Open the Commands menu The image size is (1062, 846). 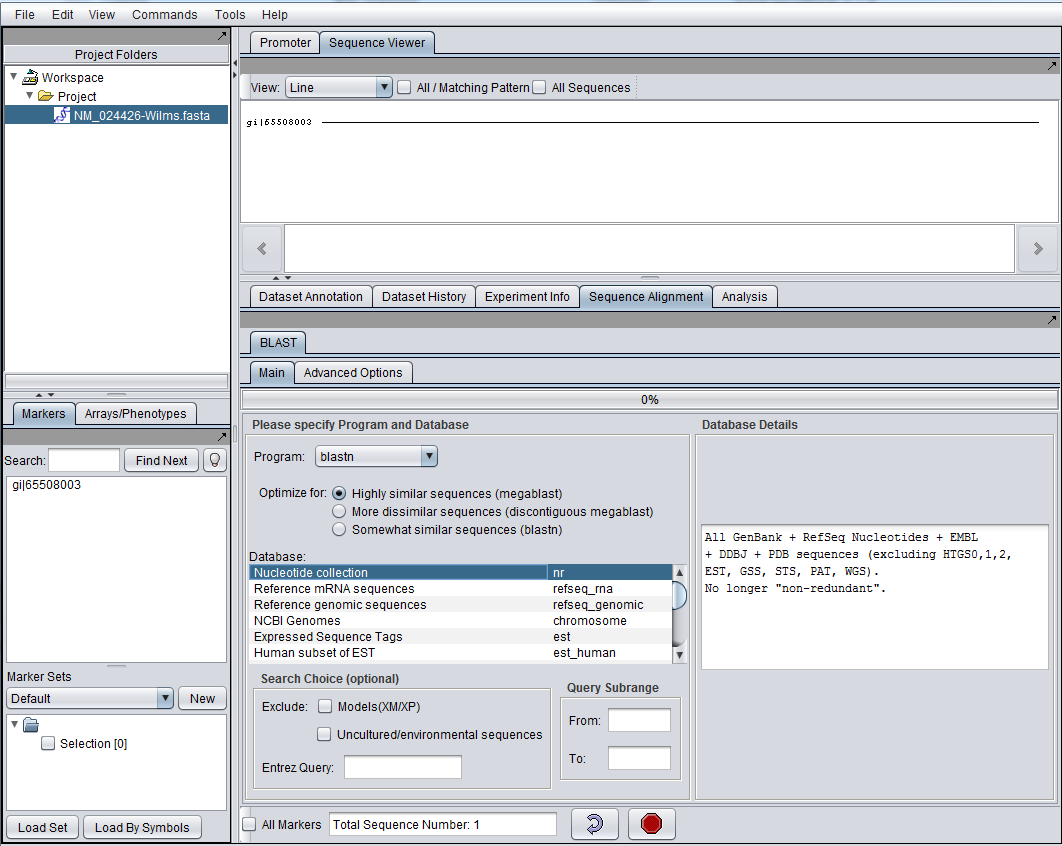[x=164, y=14]
